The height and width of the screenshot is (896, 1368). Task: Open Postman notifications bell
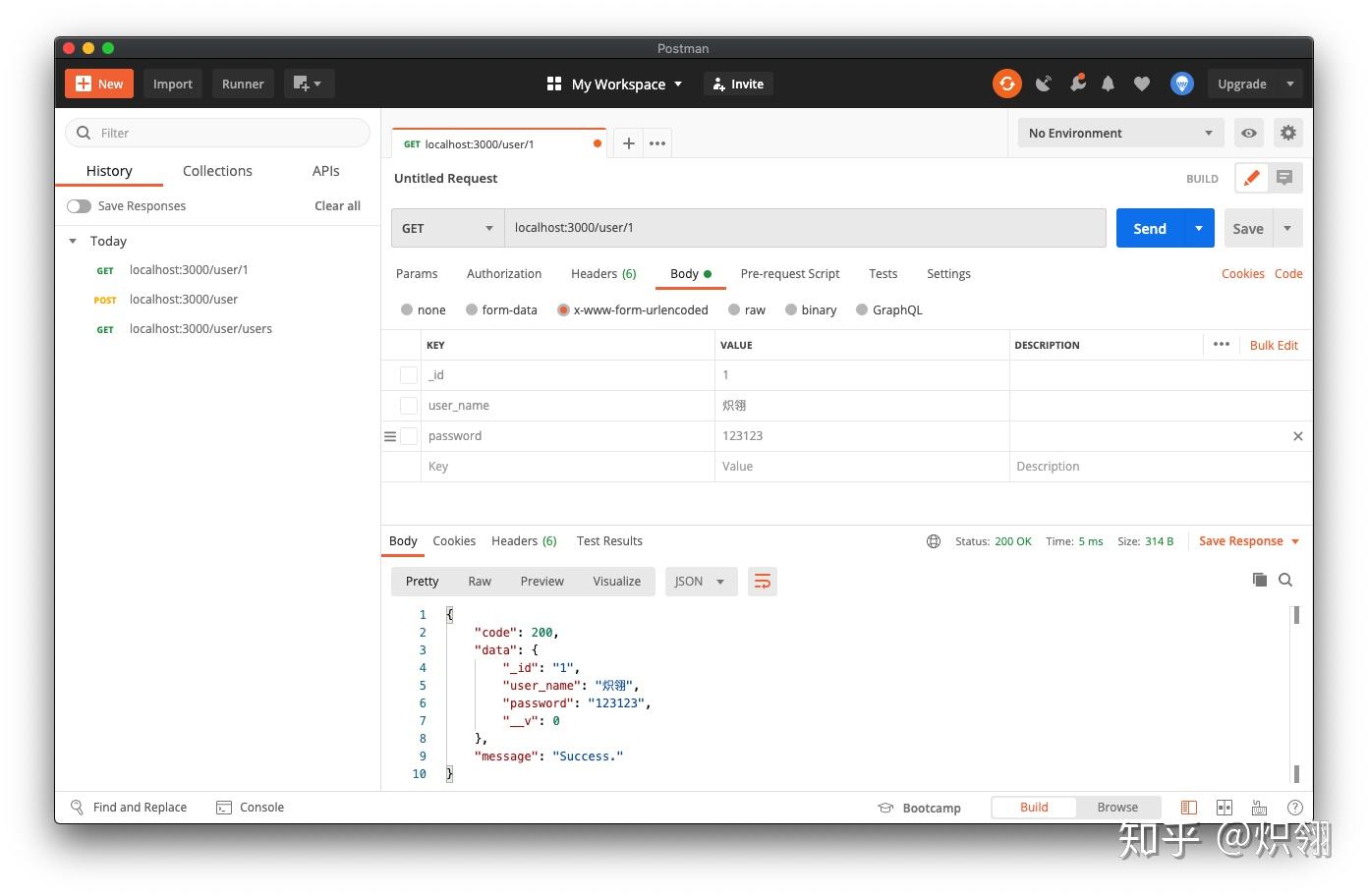point(1108,84)
